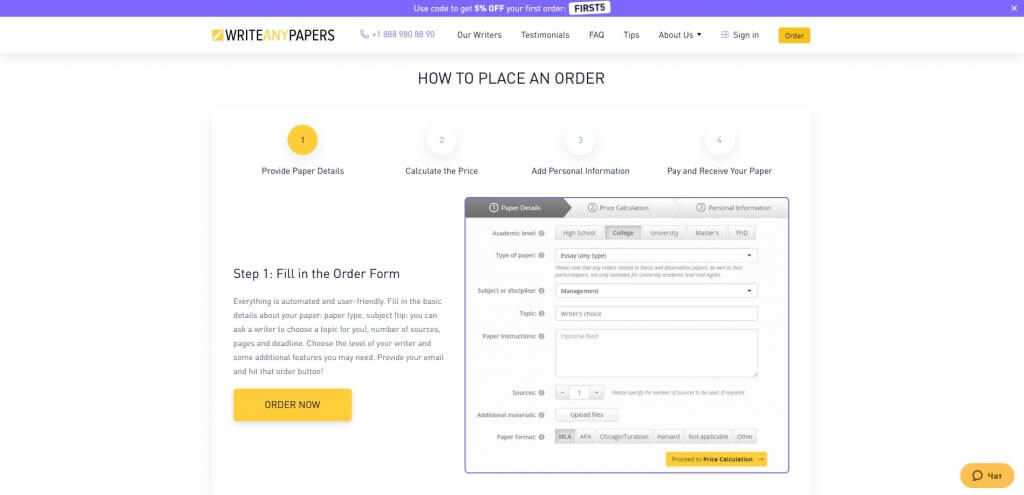
Task: Click the Sign in link
Action: click(746, 35)
